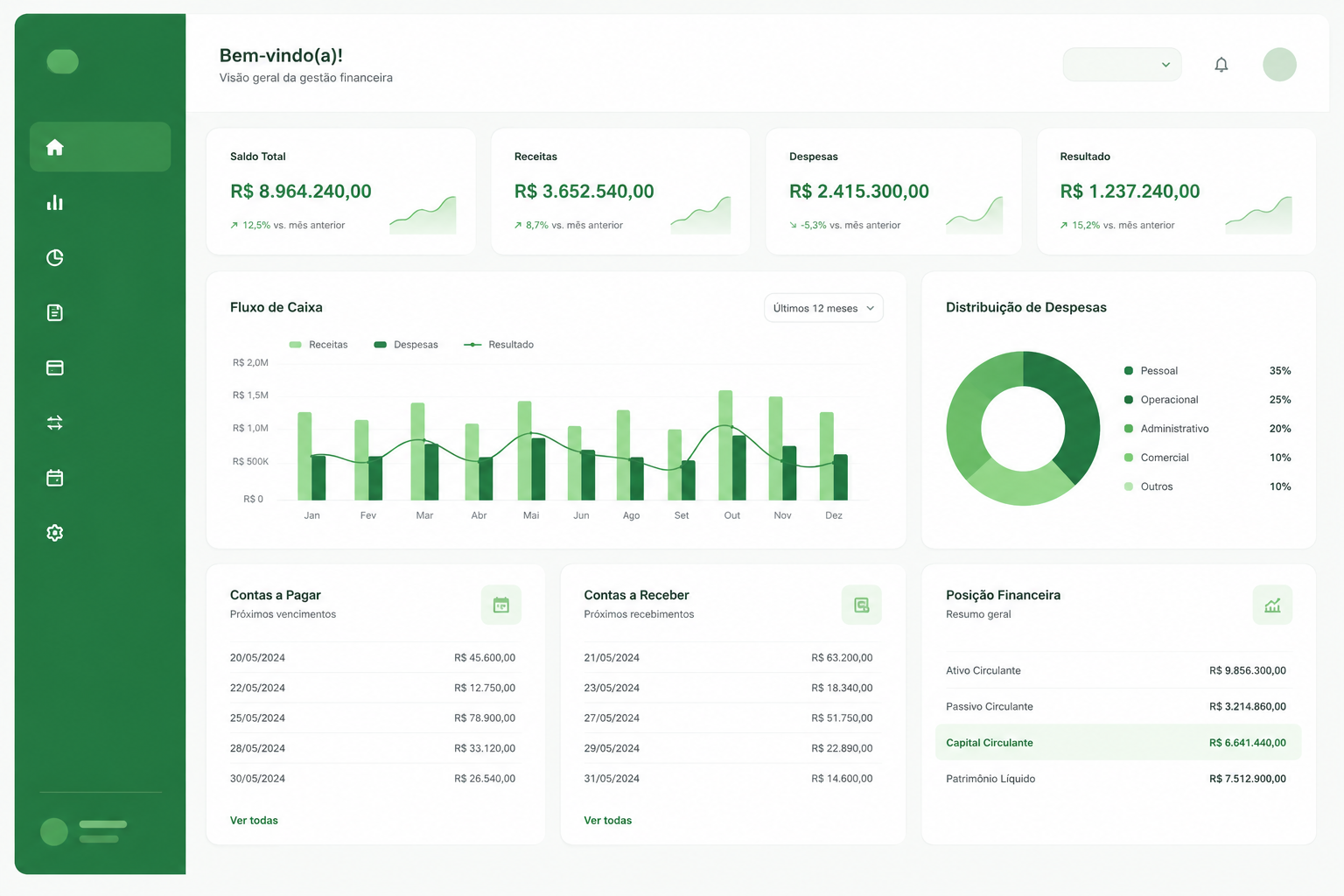Screen dimensions: 1344x896
Task: Click the R$ 8.964.240,00 Saldo Total value
Action: 301,192
